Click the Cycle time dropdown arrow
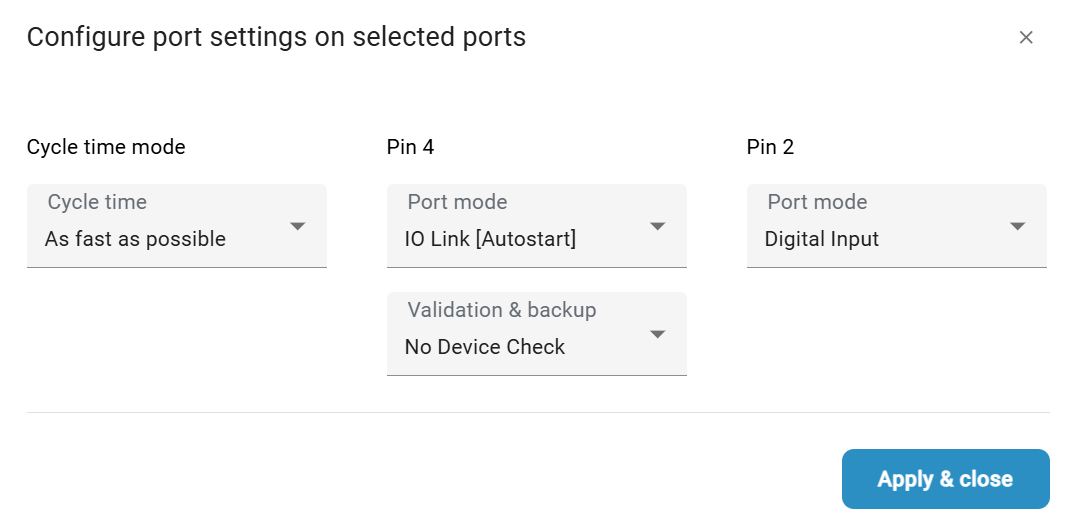The width and height of the screenshot is (1071, 532). pos(297,226)
